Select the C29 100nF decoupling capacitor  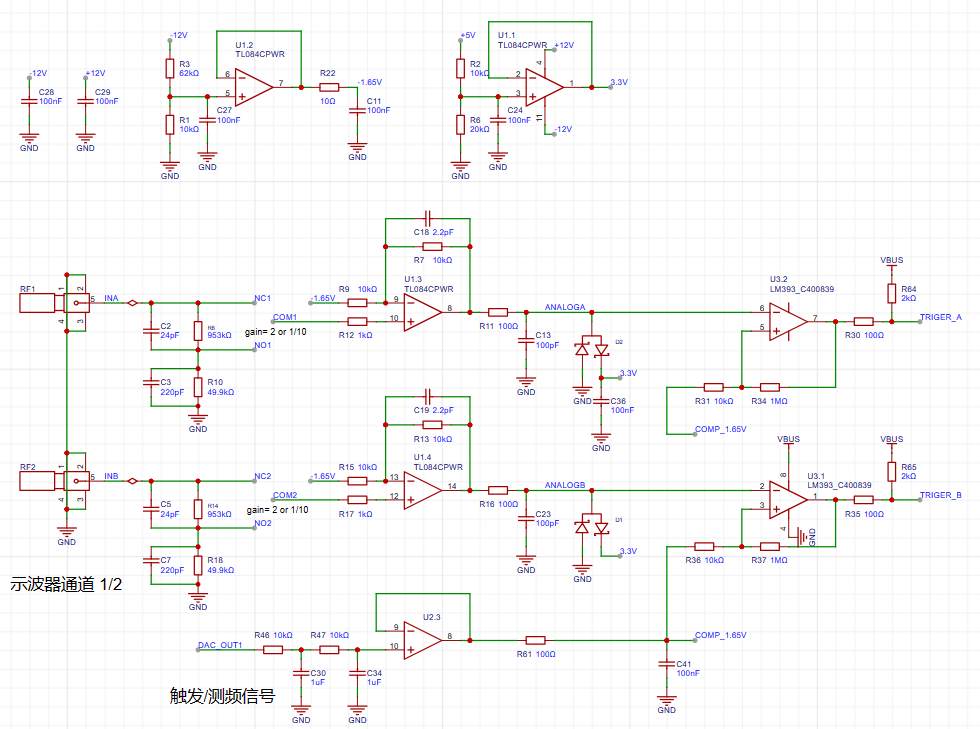click(85, 101)
